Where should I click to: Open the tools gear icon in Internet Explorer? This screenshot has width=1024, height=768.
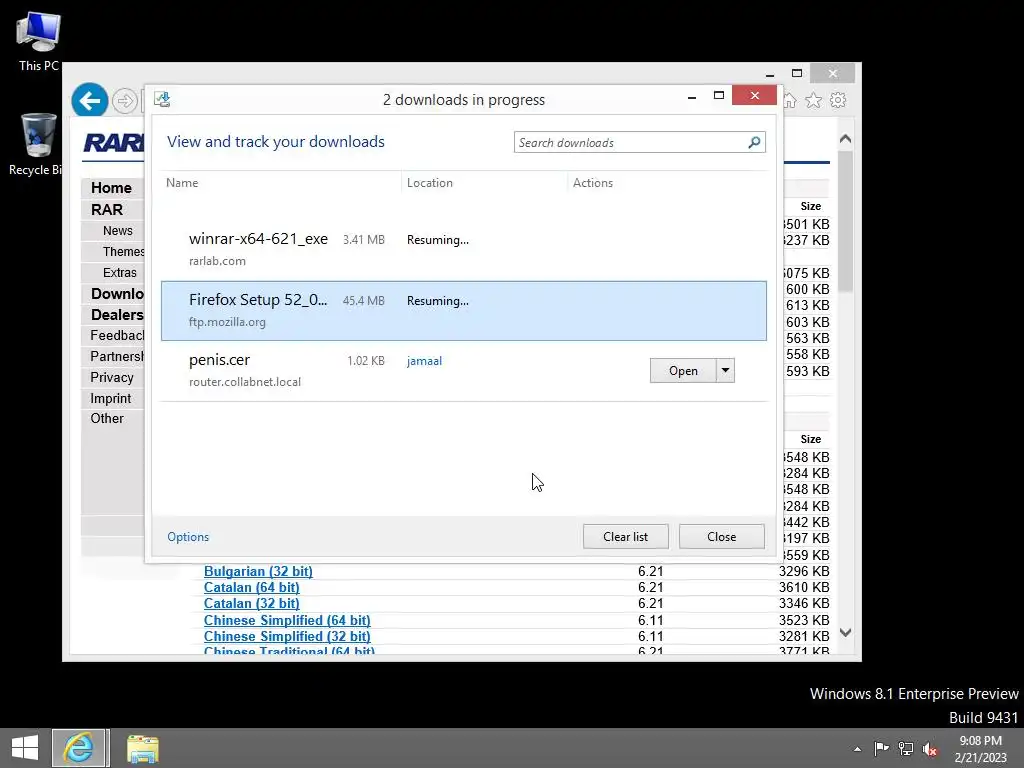(x=838, y=100)
